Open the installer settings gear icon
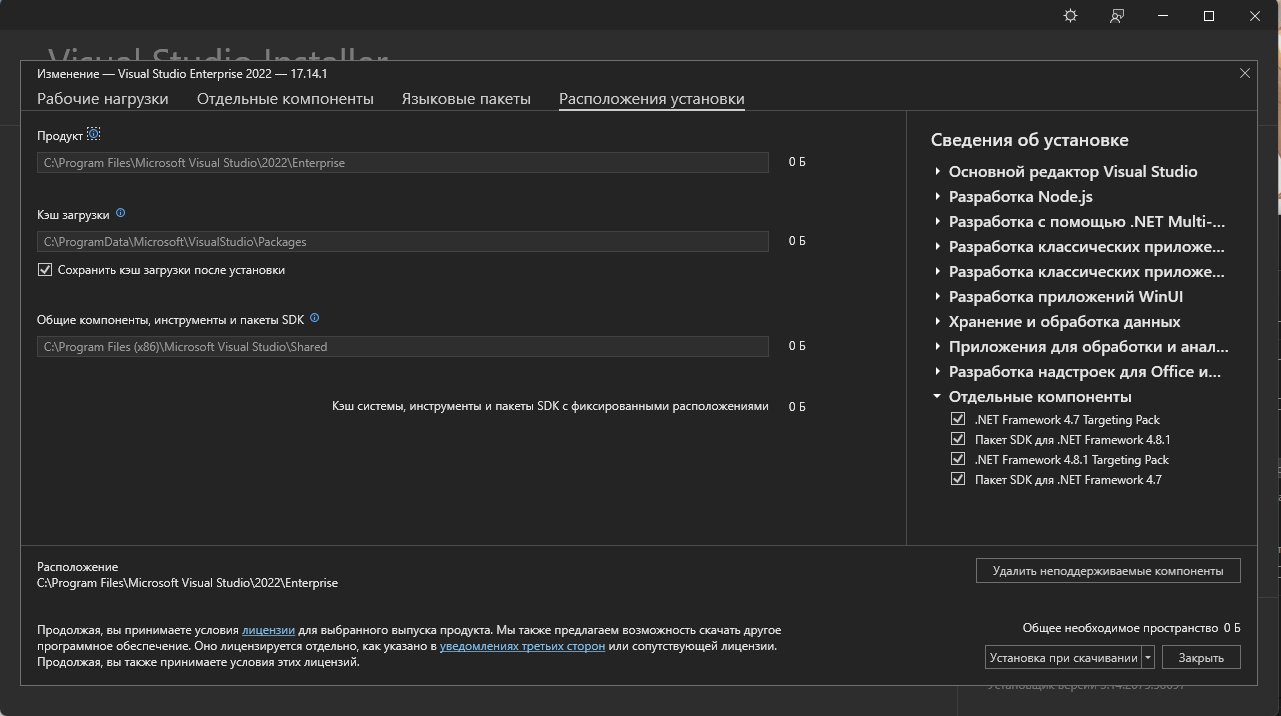This screenshot has height=716, width=1281. tap(1070, 16)
